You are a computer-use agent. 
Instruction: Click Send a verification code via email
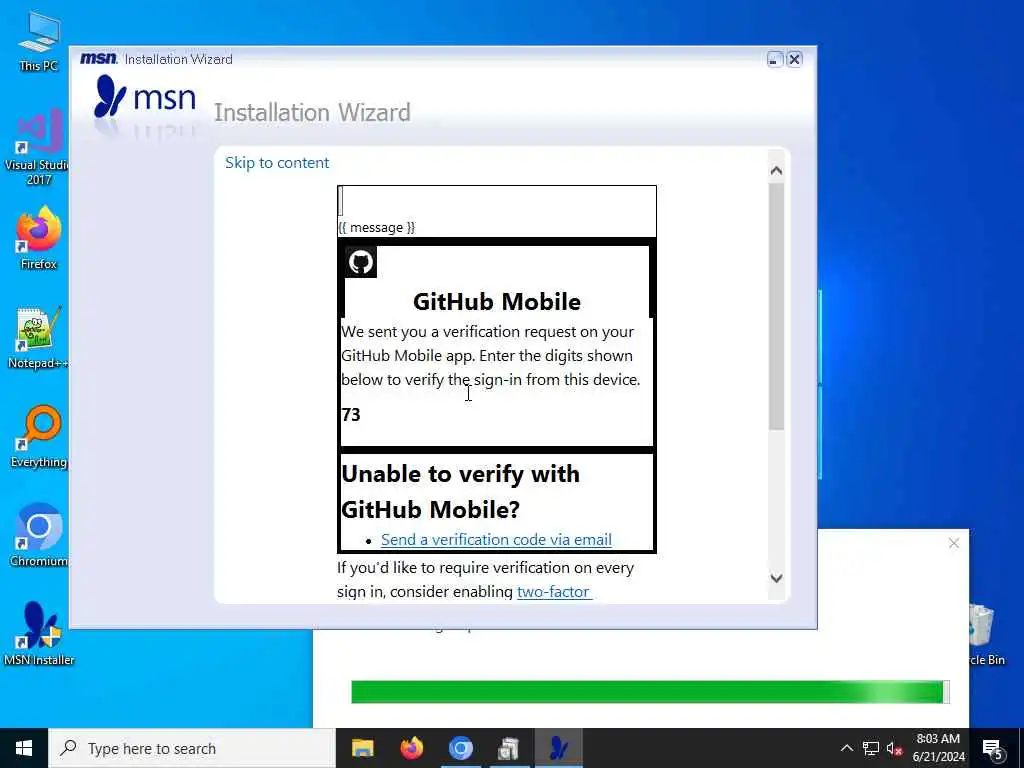coord(496,539)
